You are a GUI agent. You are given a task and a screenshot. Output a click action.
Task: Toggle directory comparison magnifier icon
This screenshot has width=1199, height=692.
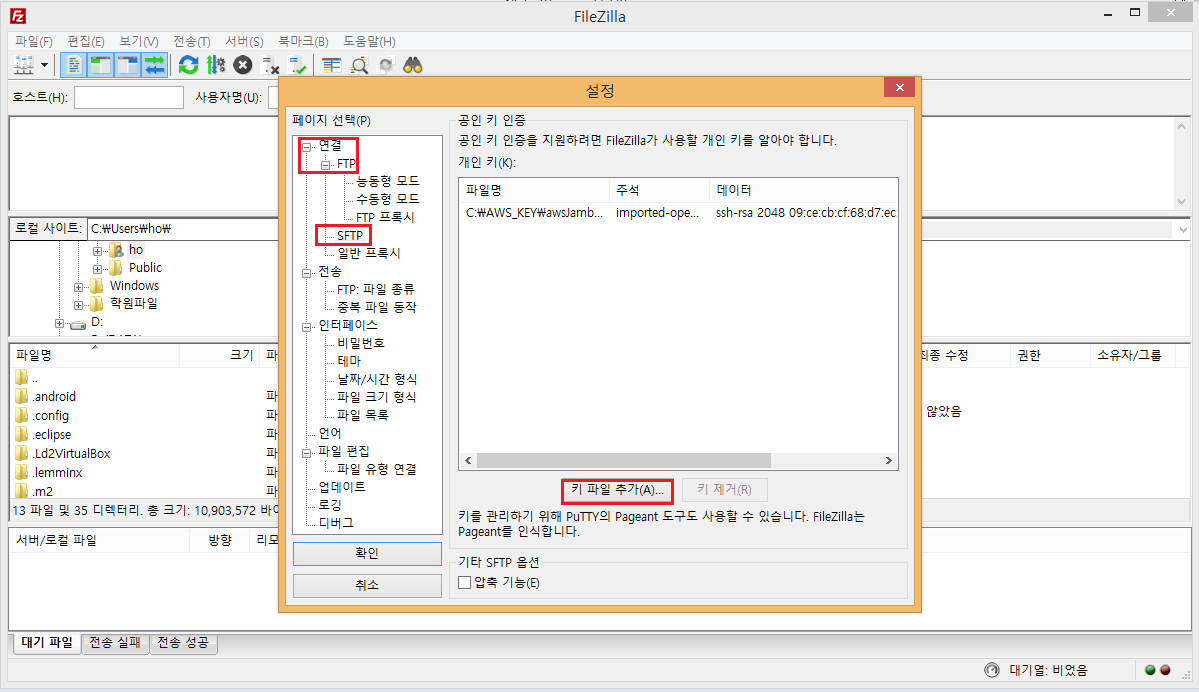pyautogui.click(x=359, y=66)
